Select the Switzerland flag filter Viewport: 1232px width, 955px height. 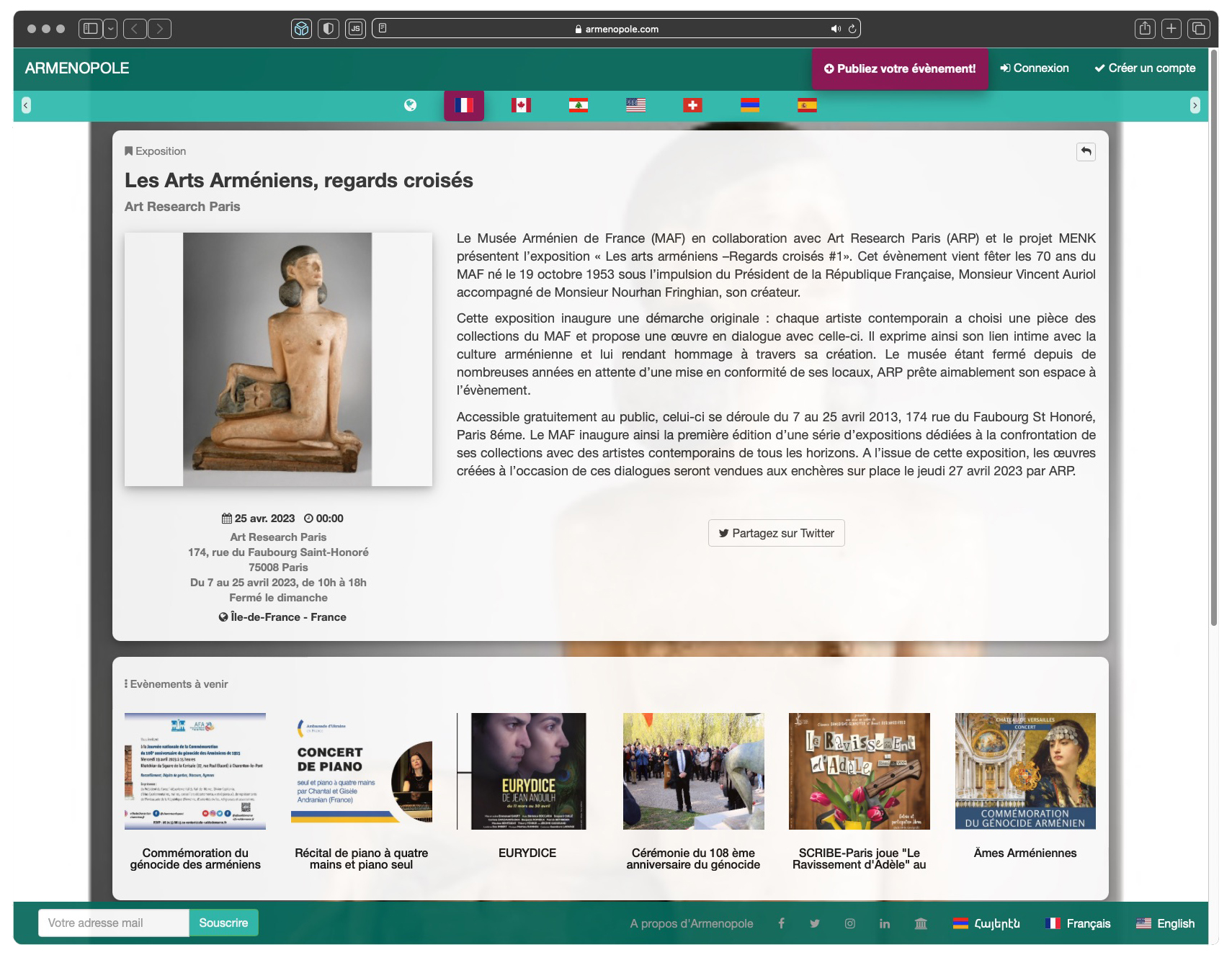click(692, 105)
